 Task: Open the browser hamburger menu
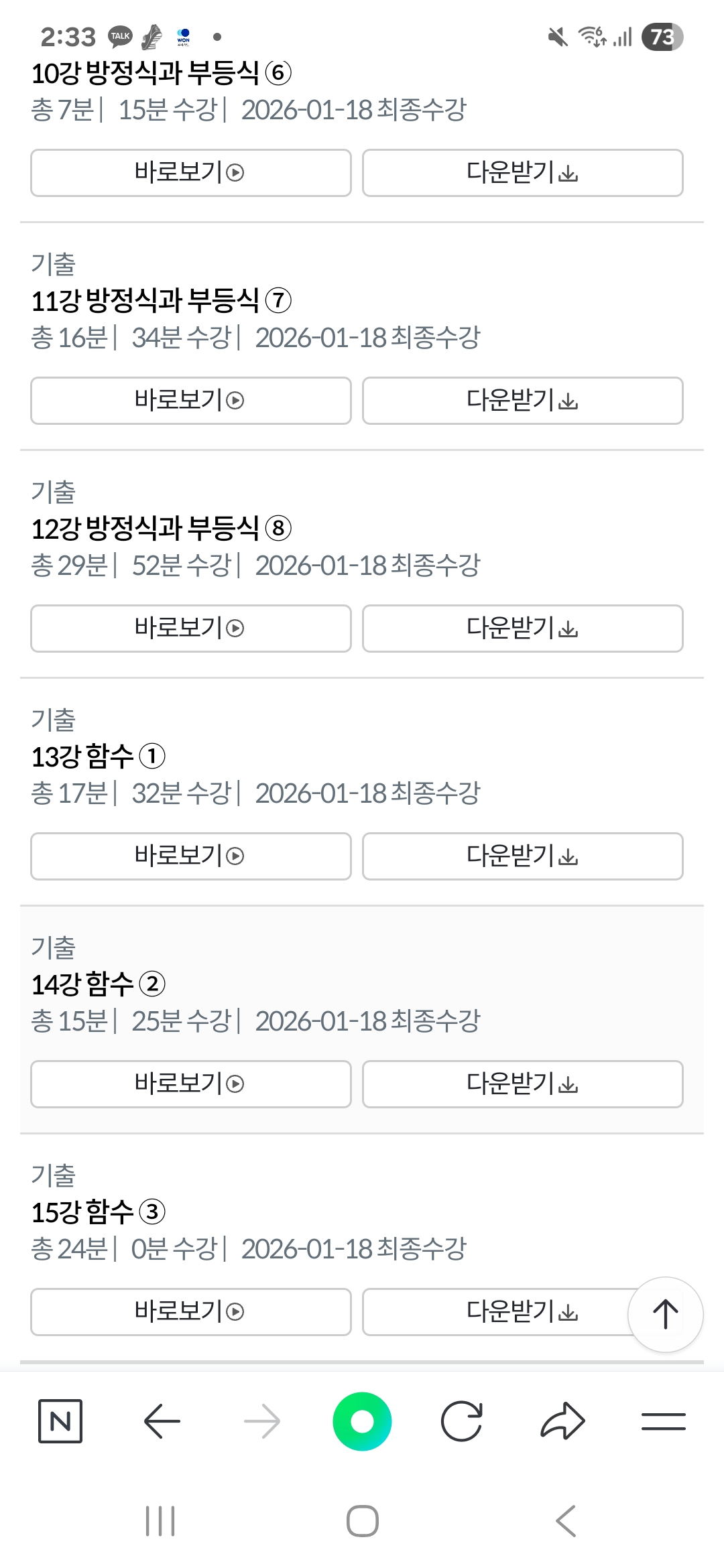pyautogui.click(x=663, y=1421)
